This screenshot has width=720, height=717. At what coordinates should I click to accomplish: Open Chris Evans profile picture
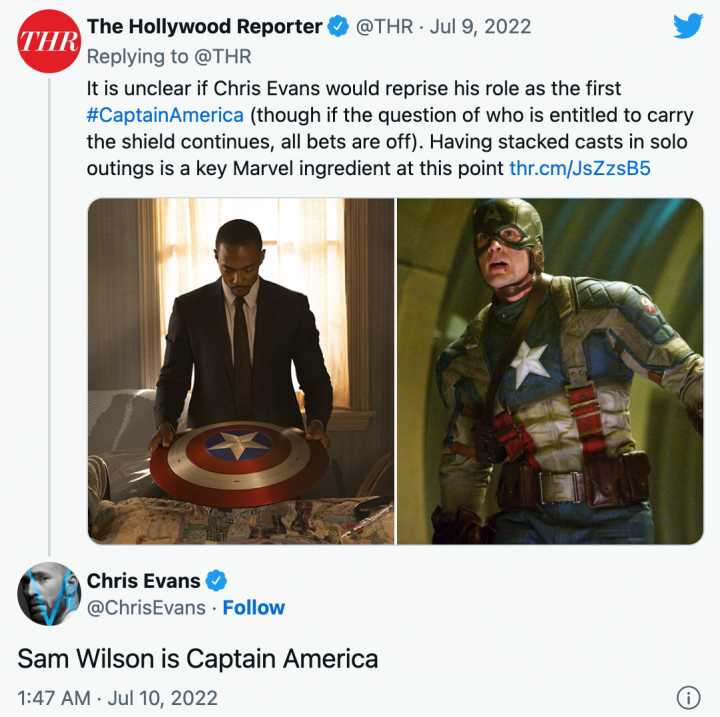pos(49,593)
